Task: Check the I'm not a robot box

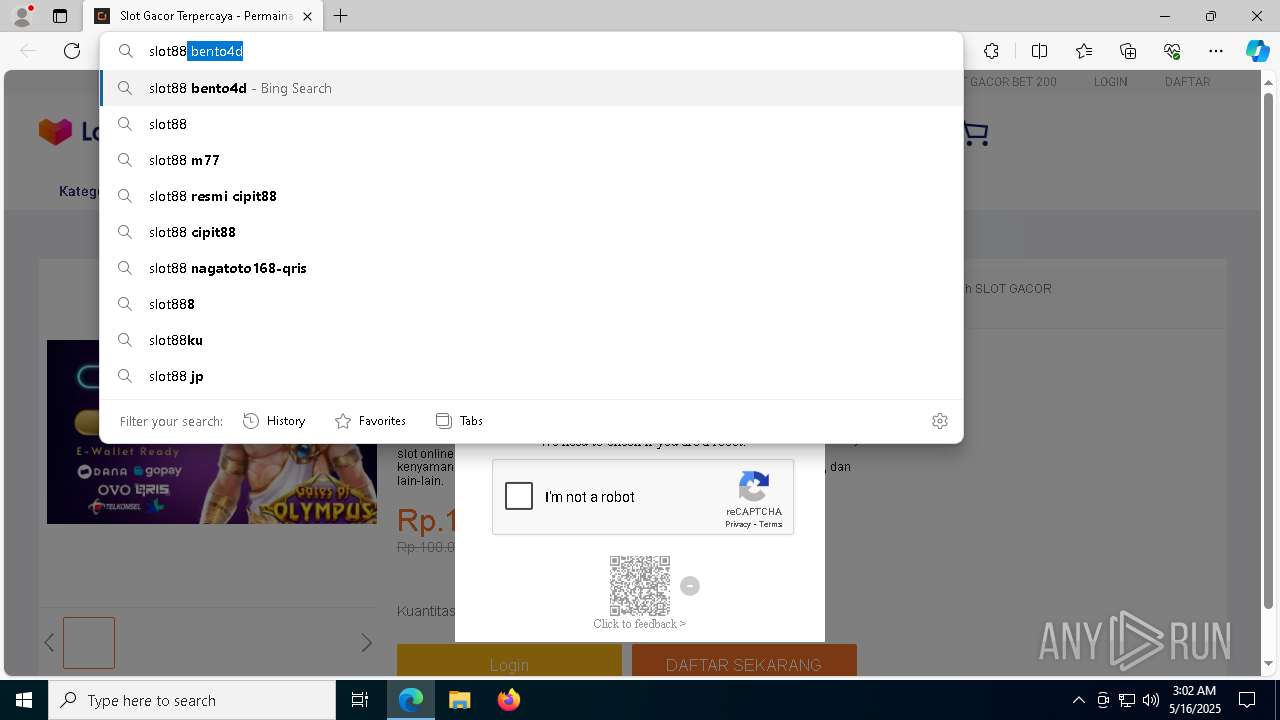Action: click(x=519, y=496)
